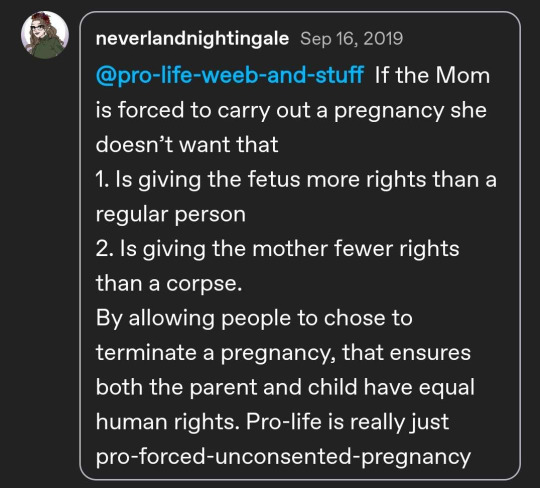Click the text 'regular person'
Screen dimensions: 540x488
click(171, 214)
